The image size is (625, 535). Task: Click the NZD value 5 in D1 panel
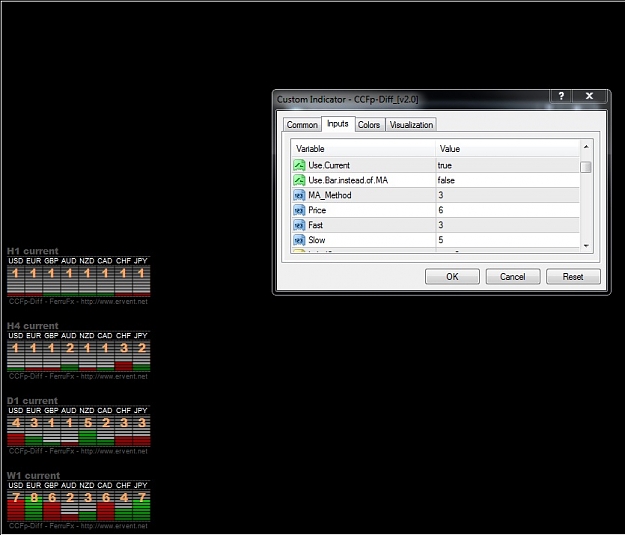pos(88,423)
